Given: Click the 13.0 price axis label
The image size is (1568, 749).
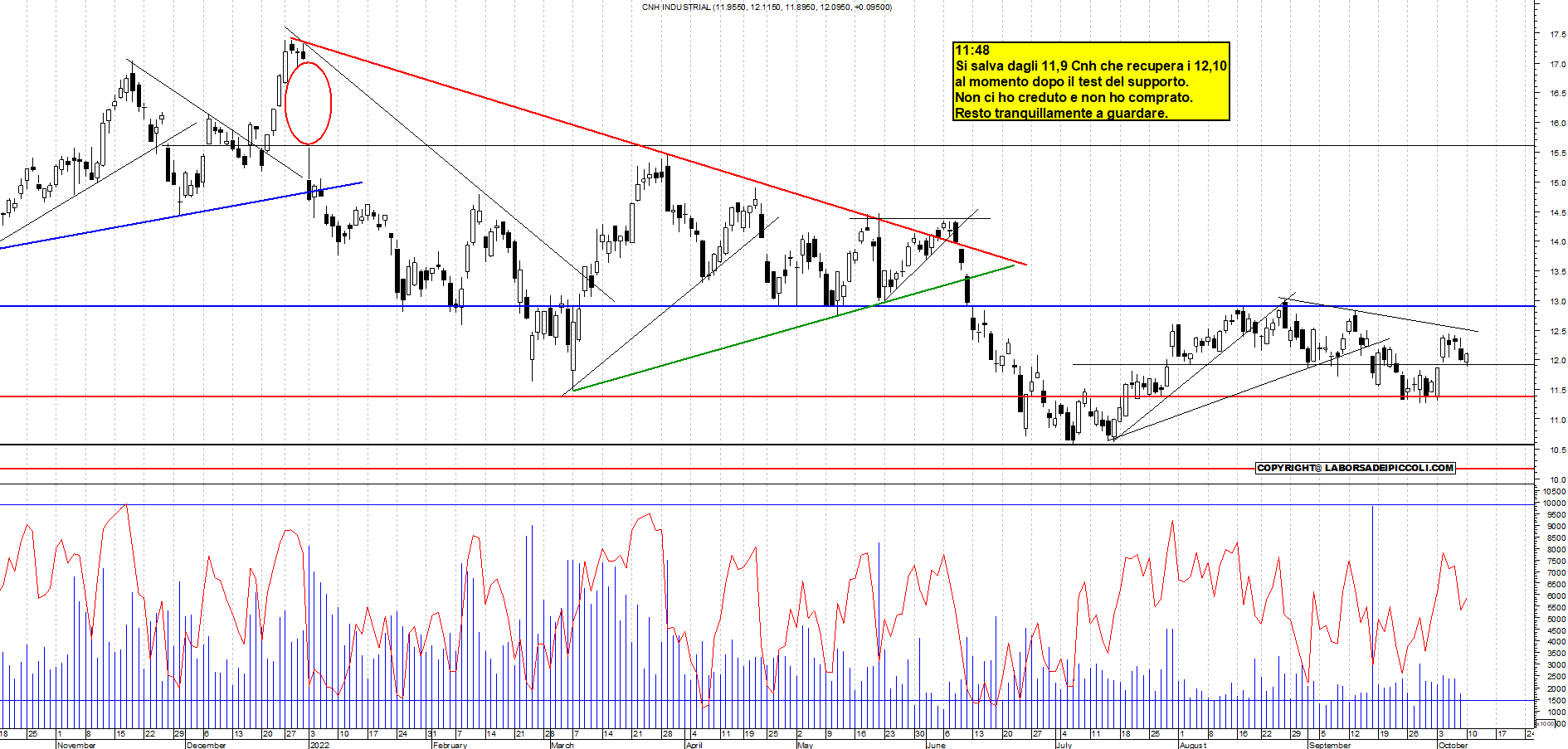Looking at the screenshot, I should 1557,302.
